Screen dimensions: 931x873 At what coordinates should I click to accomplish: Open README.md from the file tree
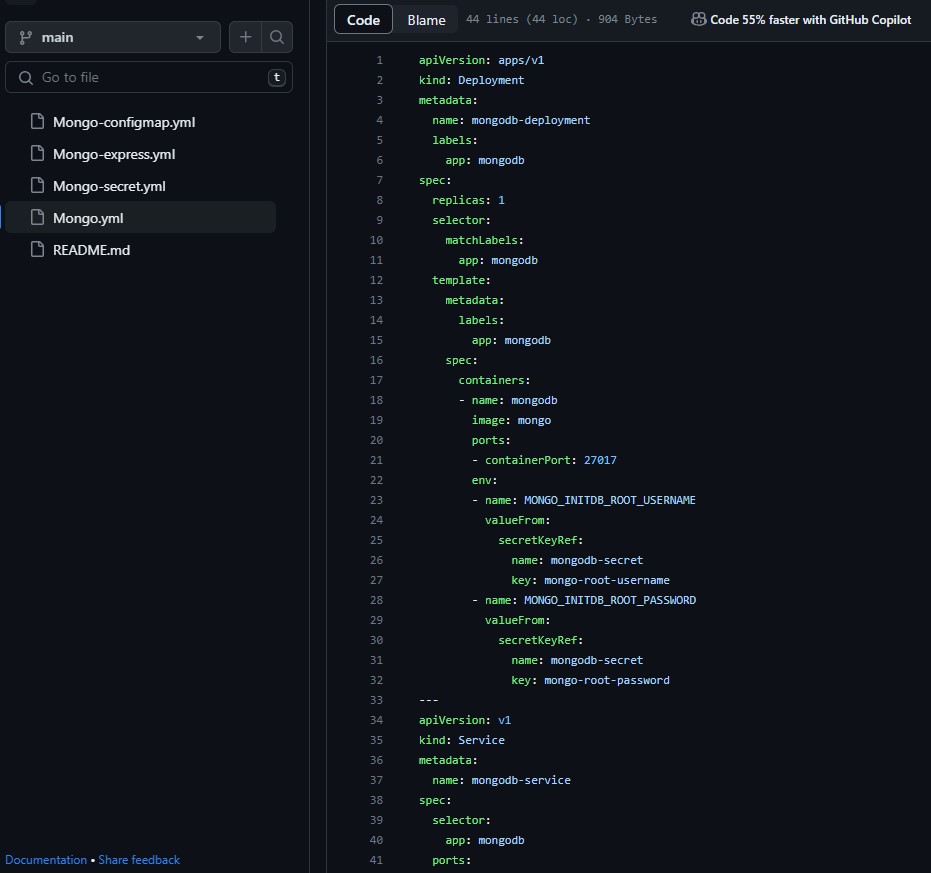point(91,250)
